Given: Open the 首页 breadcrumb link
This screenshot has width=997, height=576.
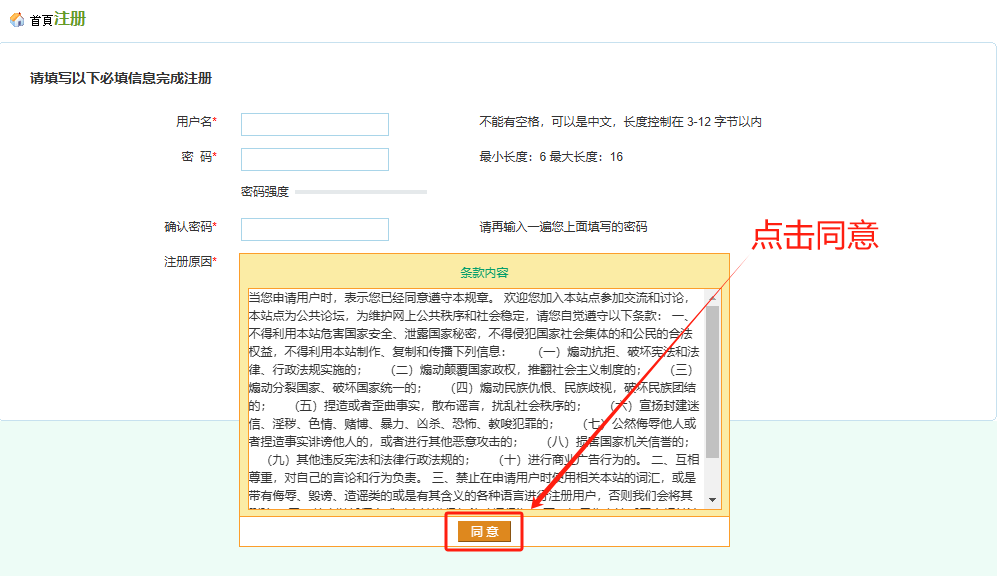Looking at the screenshot, I should (x=41, y=21).
